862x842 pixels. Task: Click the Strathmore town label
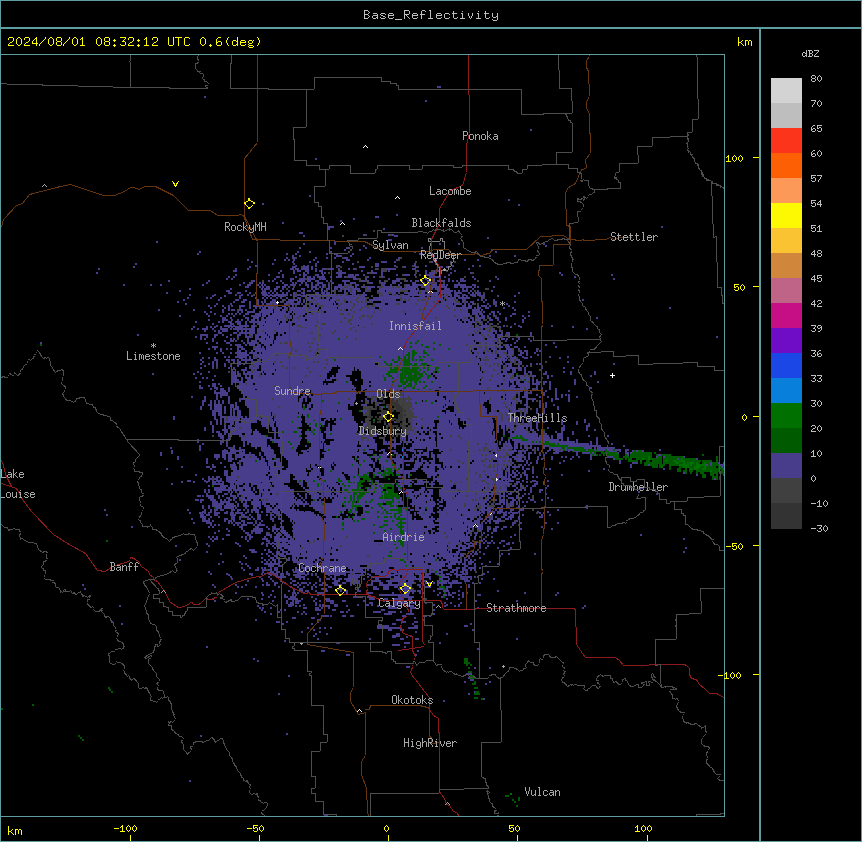[x=516, y=608]
